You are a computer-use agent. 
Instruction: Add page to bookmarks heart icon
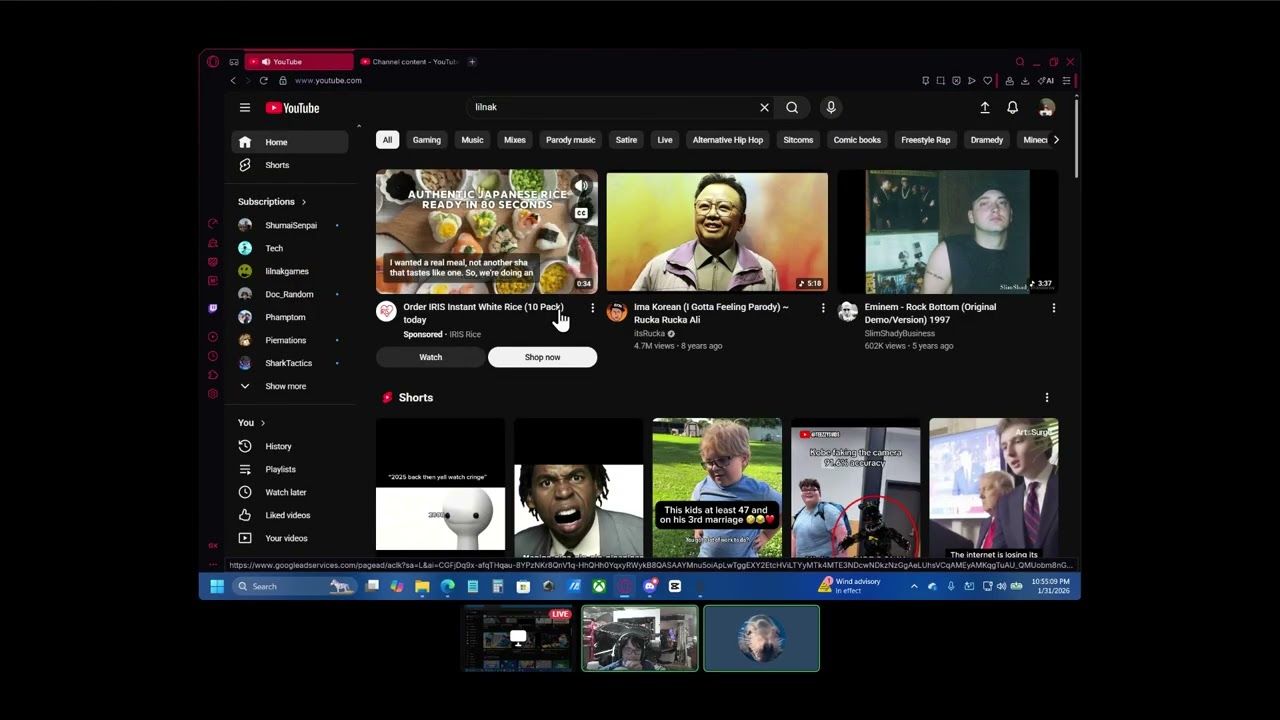(987, 80)
